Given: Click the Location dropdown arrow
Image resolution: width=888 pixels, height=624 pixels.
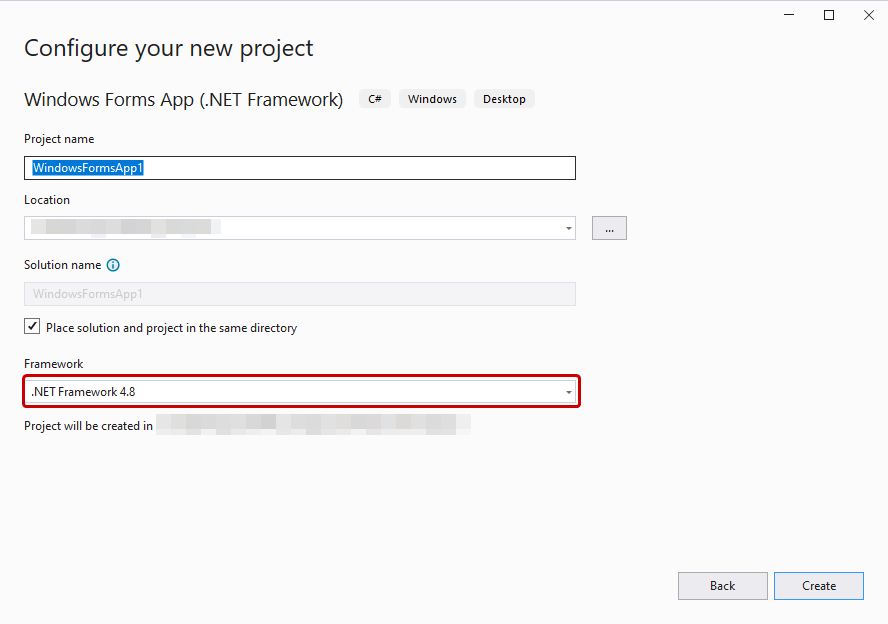Looking at the screenshot, I should [567, 228].
